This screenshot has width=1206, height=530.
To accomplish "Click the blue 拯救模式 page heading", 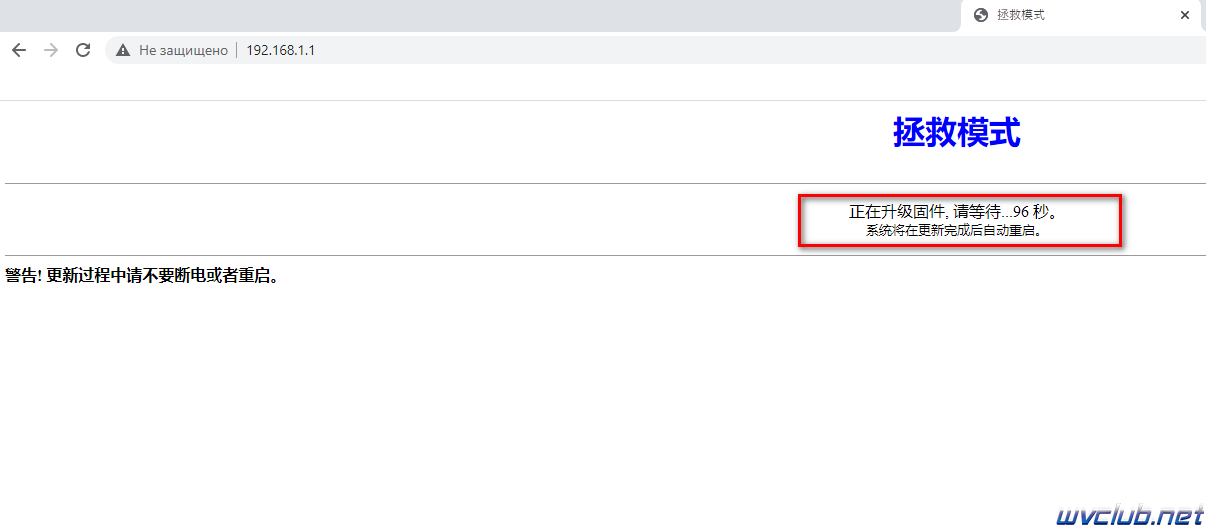I will coord(957,132).
